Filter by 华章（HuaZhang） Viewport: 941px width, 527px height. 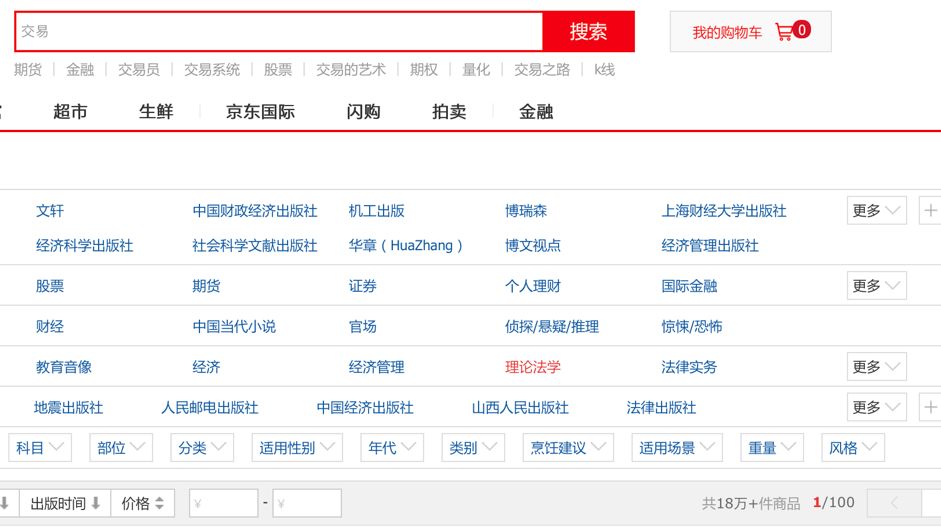[406, 245]
